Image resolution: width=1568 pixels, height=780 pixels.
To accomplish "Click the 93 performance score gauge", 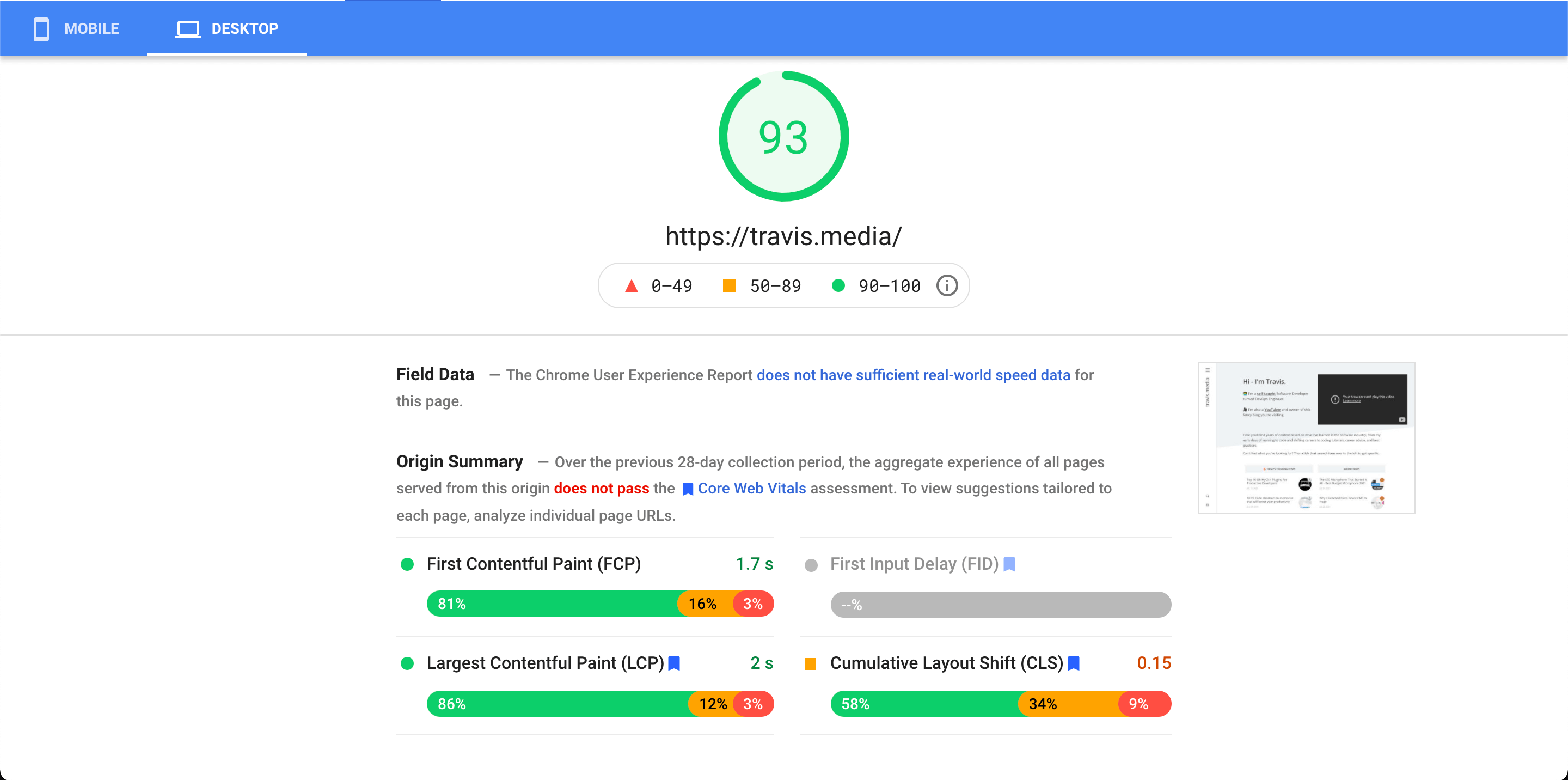I will (x=783, y=136).
